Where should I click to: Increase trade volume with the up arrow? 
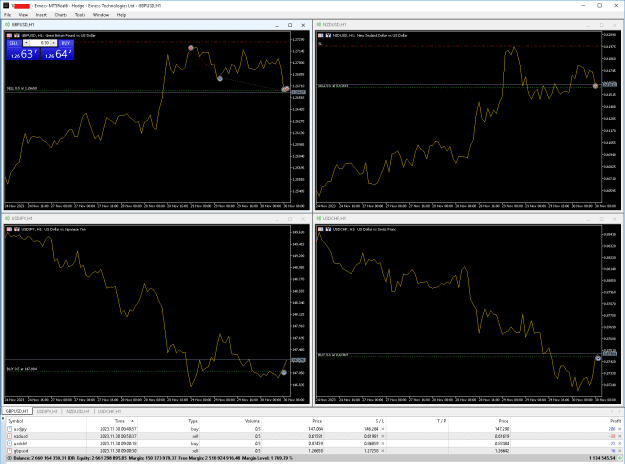[54, 43]
